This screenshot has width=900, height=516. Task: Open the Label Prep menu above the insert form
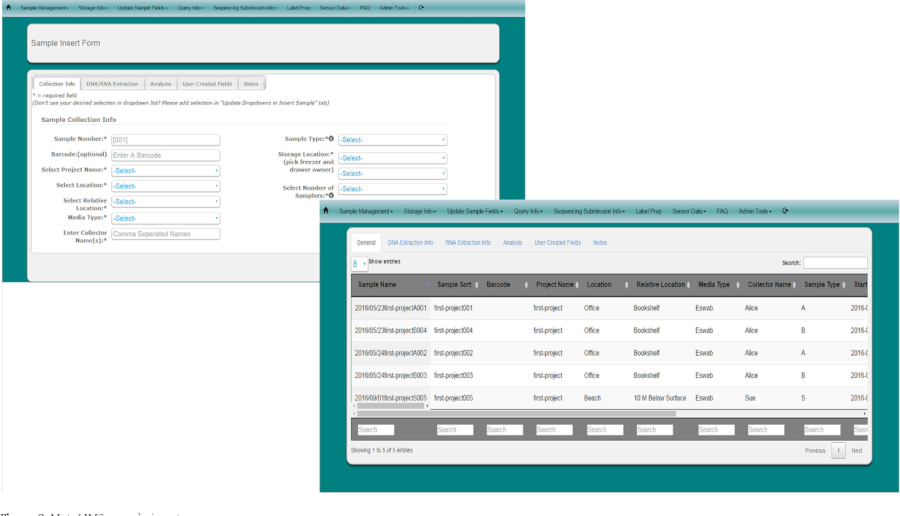300,7
